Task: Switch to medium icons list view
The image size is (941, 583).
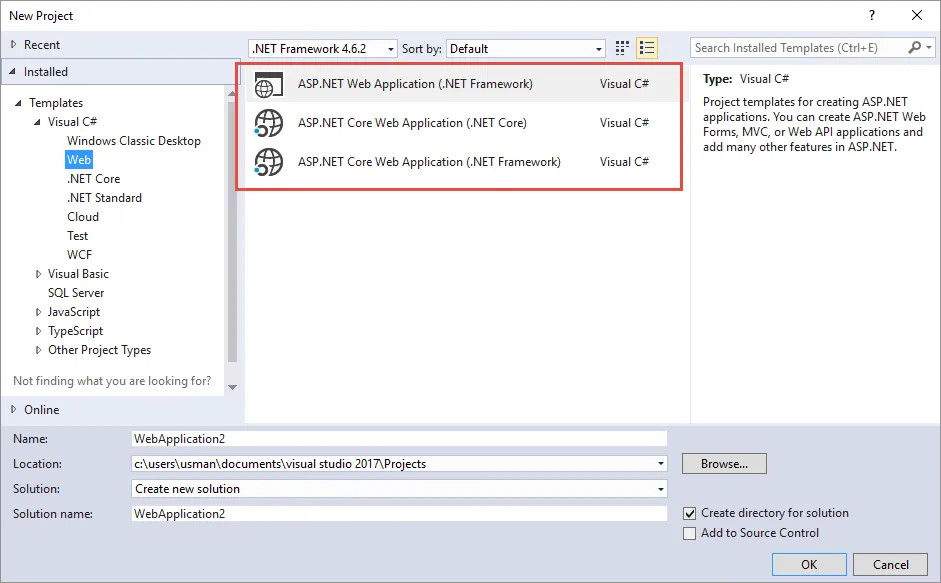Action: coord(647,48)
